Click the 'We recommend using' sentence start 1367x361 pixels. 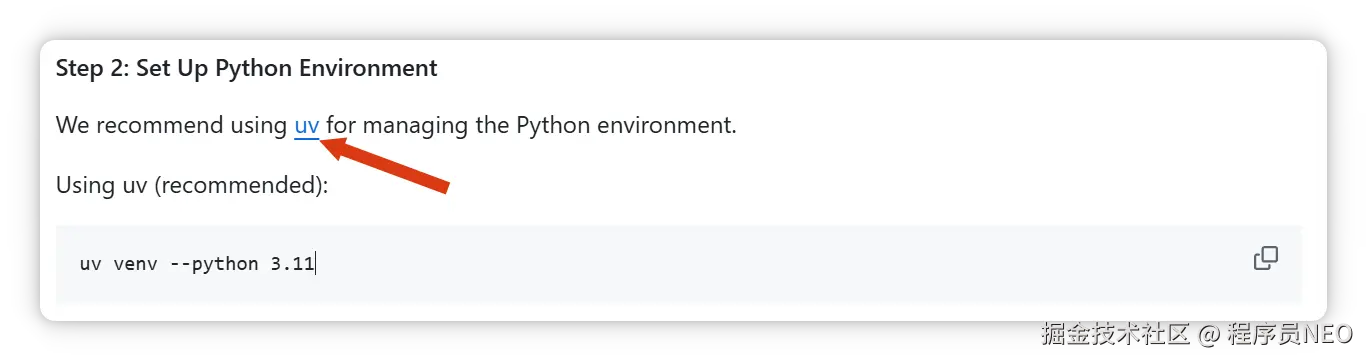(172, 126)
